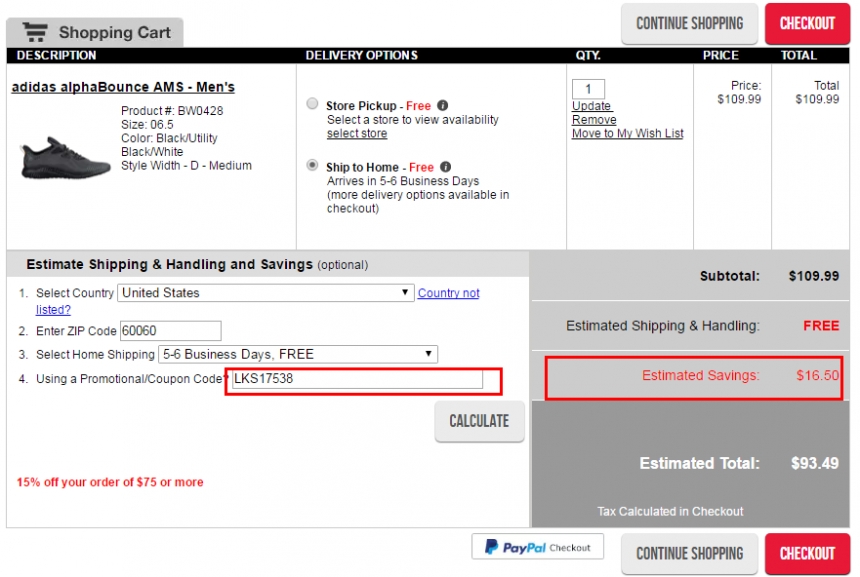Open the adidas alphaBounce AMS product link
This screenshot has height=577, width=860.
pos(123,87)
